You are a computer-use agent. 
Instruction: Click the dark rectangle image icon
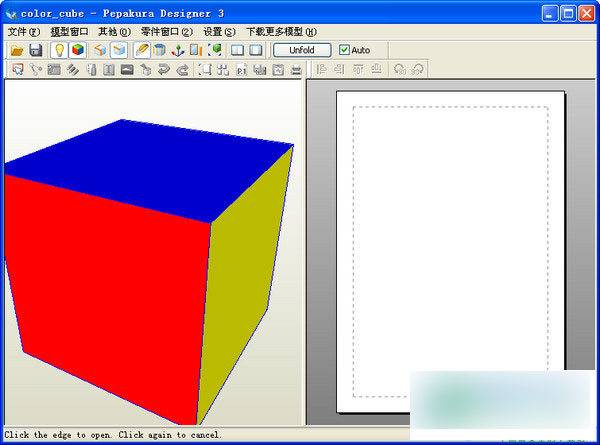coord(127,70)
